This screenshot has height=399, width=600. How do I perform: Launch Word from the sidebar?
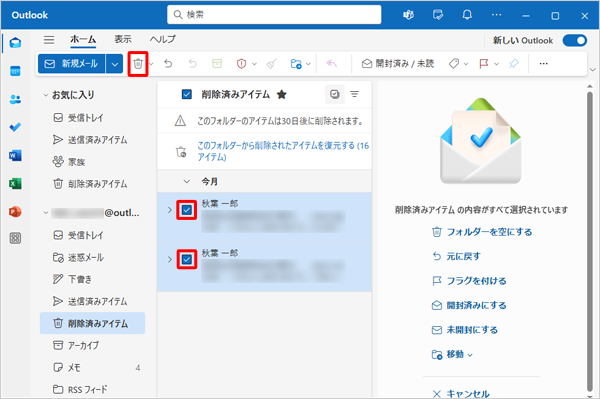15,155
